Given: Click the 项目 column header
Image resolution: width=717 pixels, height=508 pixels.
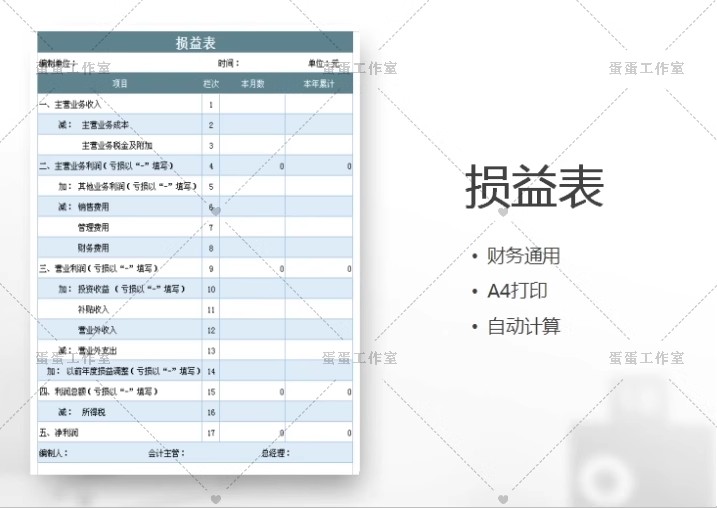Looking at the screenshot, I should click(120, 83).
